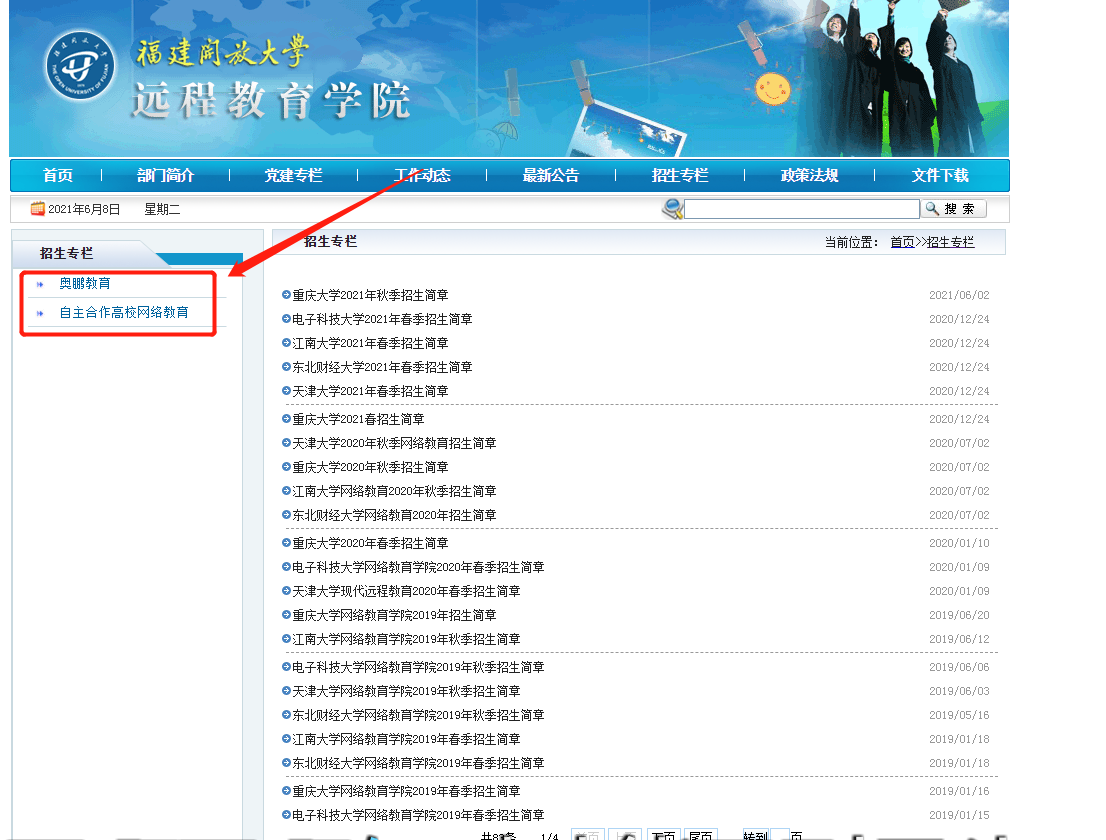Open 天津大学现代远程教育2020年春季招生简章
Screen dimensions: 1106x840
(x=406, y=591)
